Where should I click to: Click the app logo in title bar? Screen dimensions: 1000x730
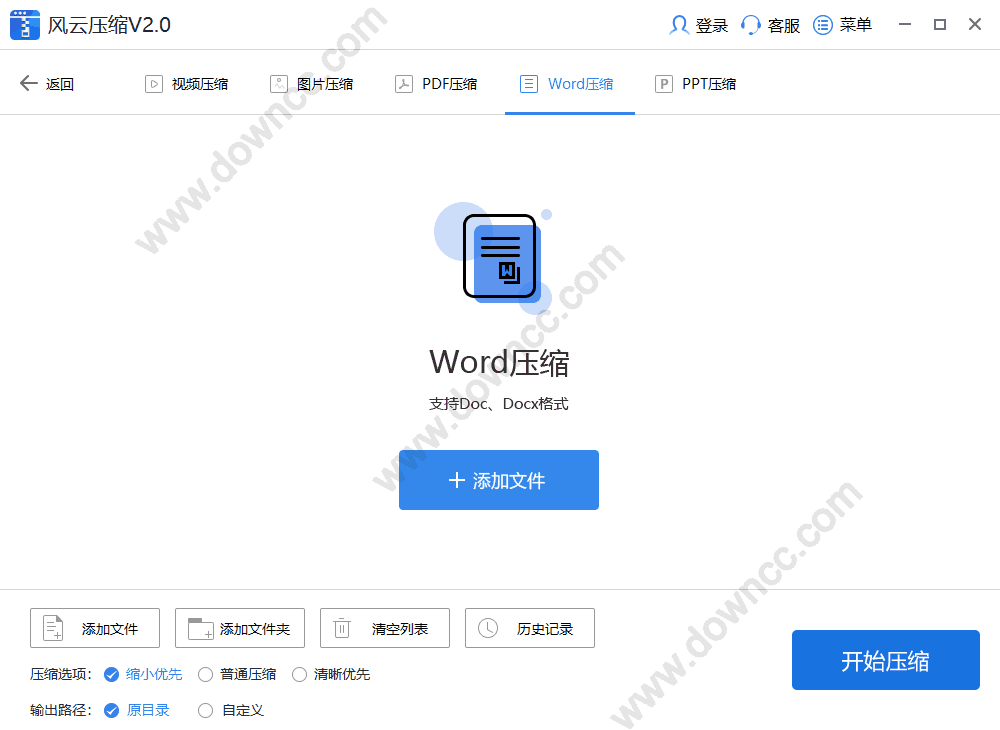[x=23, y=24]
